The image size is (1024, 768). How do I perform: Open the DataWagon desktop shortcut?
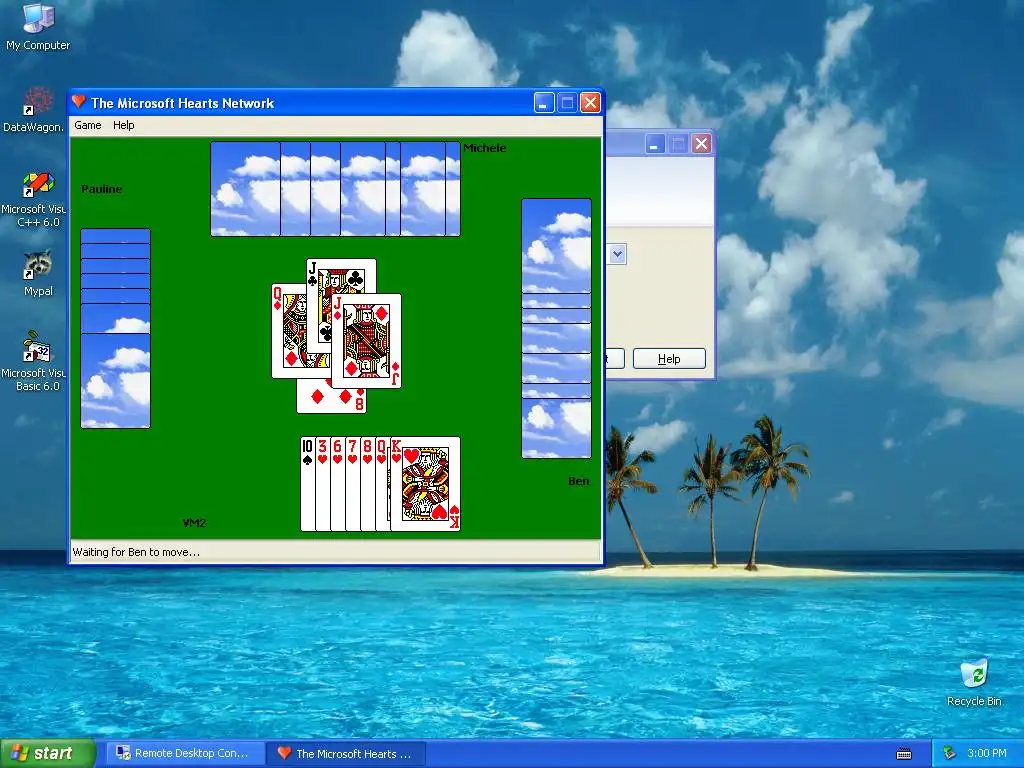point(34,110)
